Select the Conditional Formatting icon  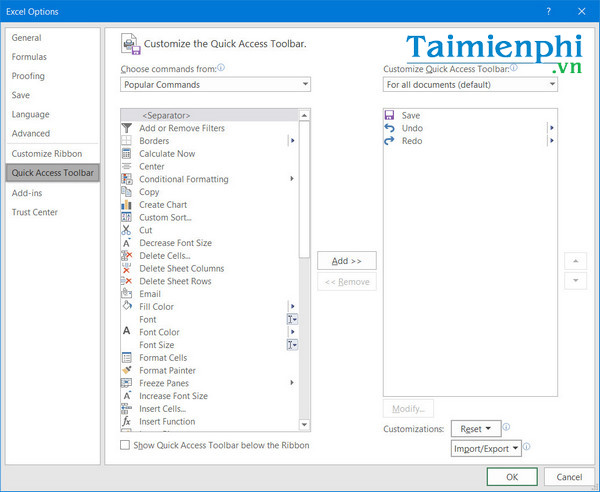point(127,179)
